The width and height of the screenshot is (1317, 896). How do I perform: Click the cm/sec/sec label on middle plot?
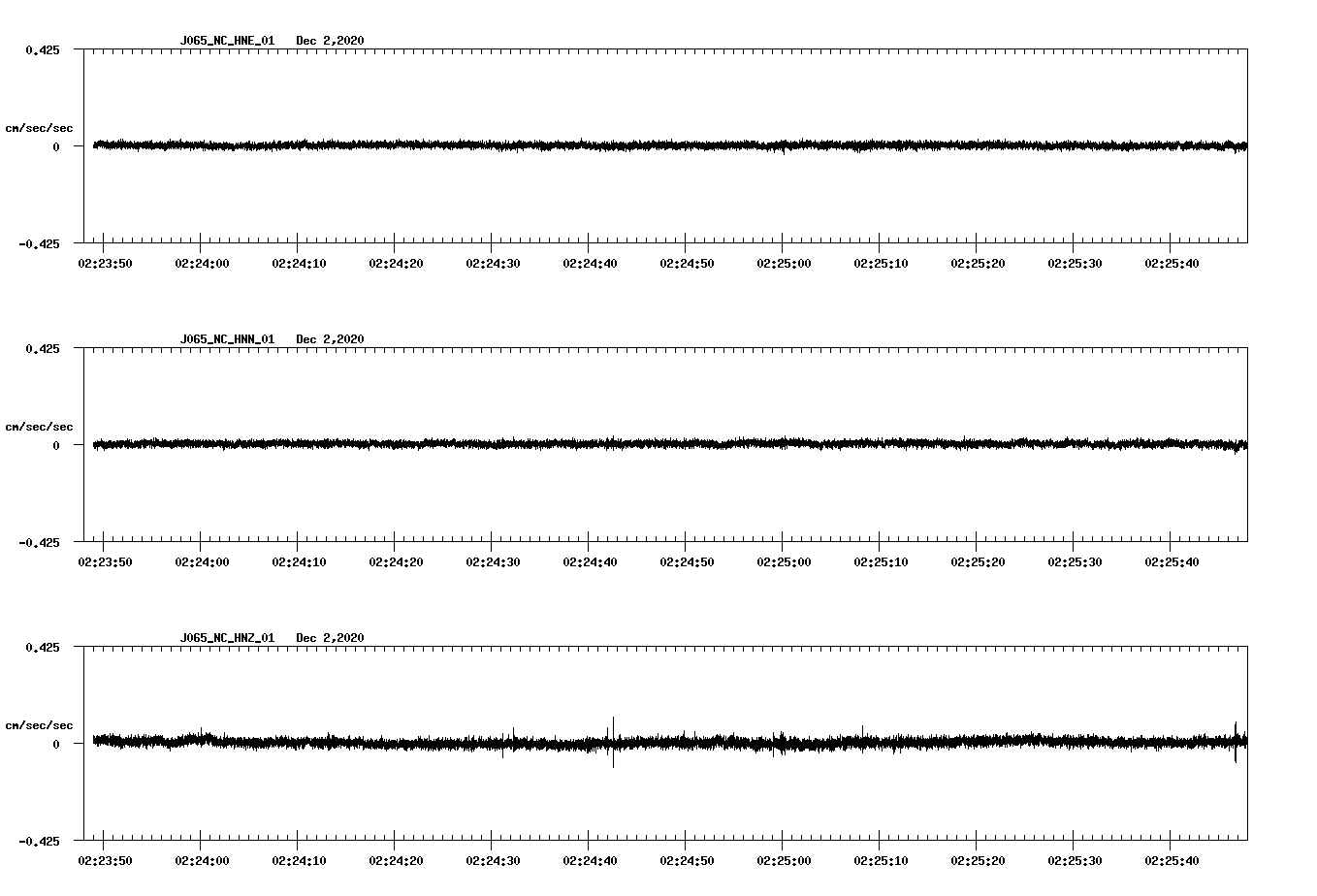39,426
